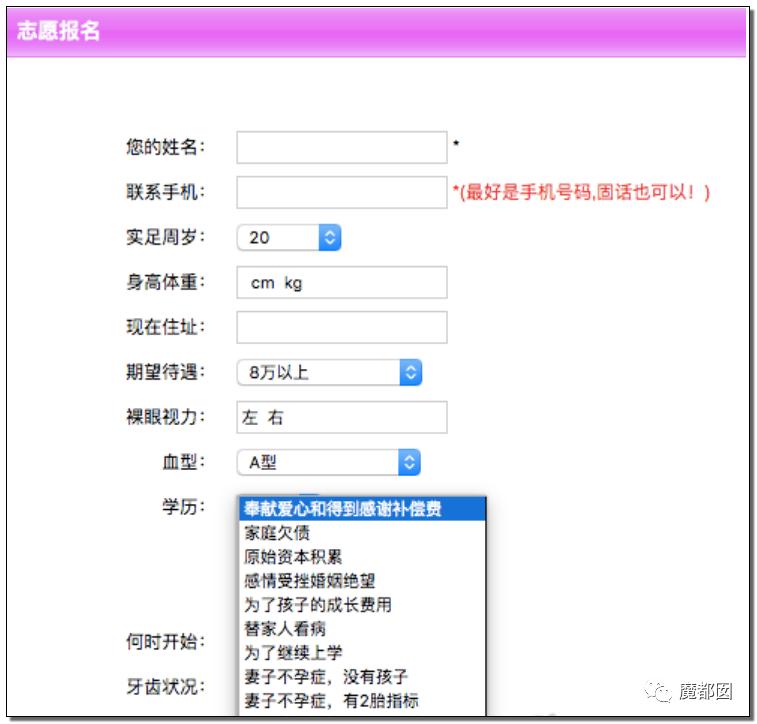Viewport: 757px width, 724px height.
Task: Click the 实足周岁 field label
Action: click(x=166, y=237)
